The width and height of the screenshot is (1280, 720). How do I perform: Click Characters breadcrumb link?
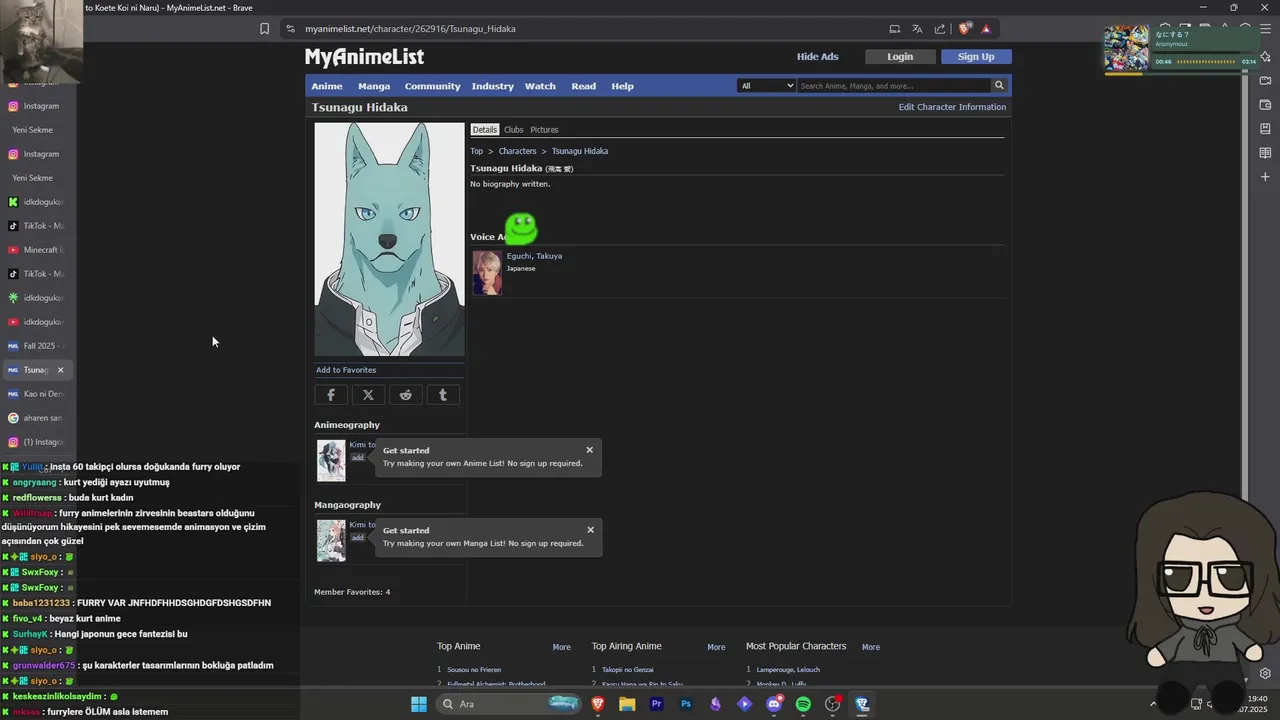tap(517, 151)
